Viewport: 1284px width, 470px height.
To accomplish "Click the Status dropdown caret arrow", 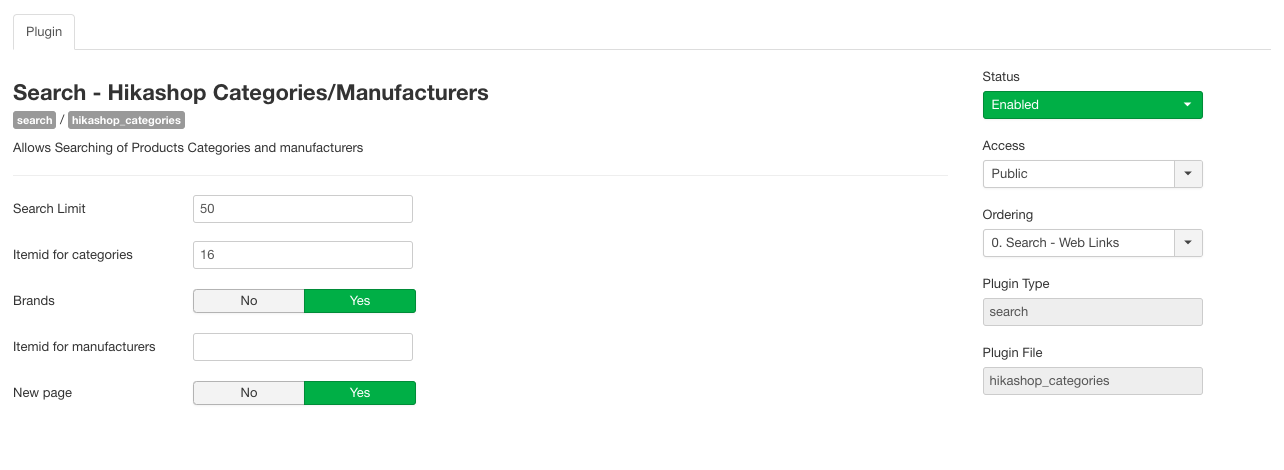I will click(1187, 105).
